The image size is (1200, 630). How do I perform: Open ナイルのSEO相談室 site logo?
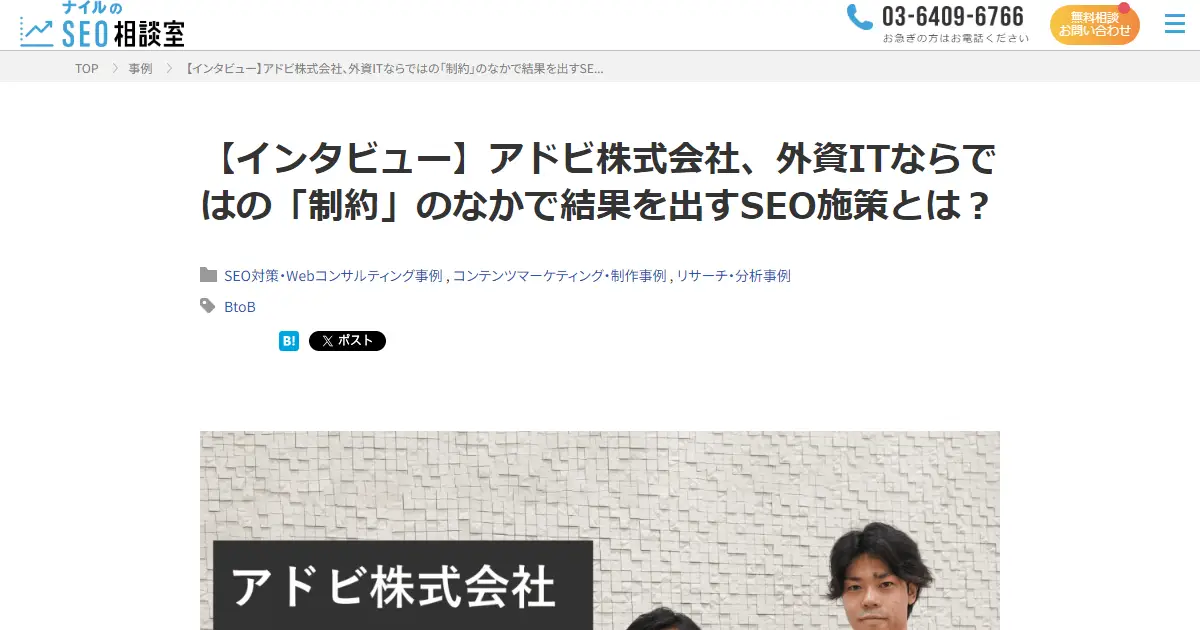103,24
